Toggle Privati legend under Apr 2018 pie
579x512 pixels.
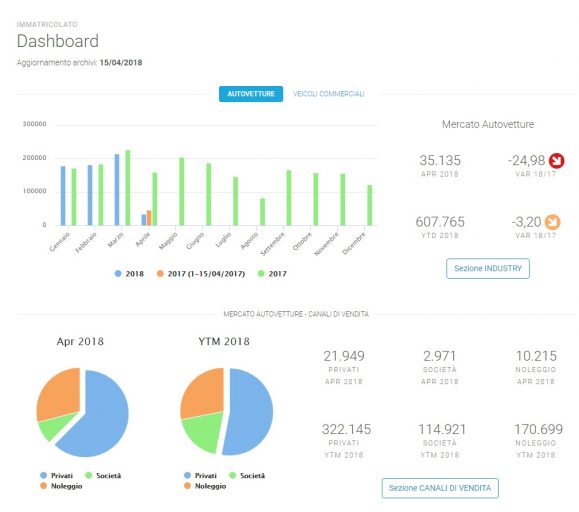[56, 475]
